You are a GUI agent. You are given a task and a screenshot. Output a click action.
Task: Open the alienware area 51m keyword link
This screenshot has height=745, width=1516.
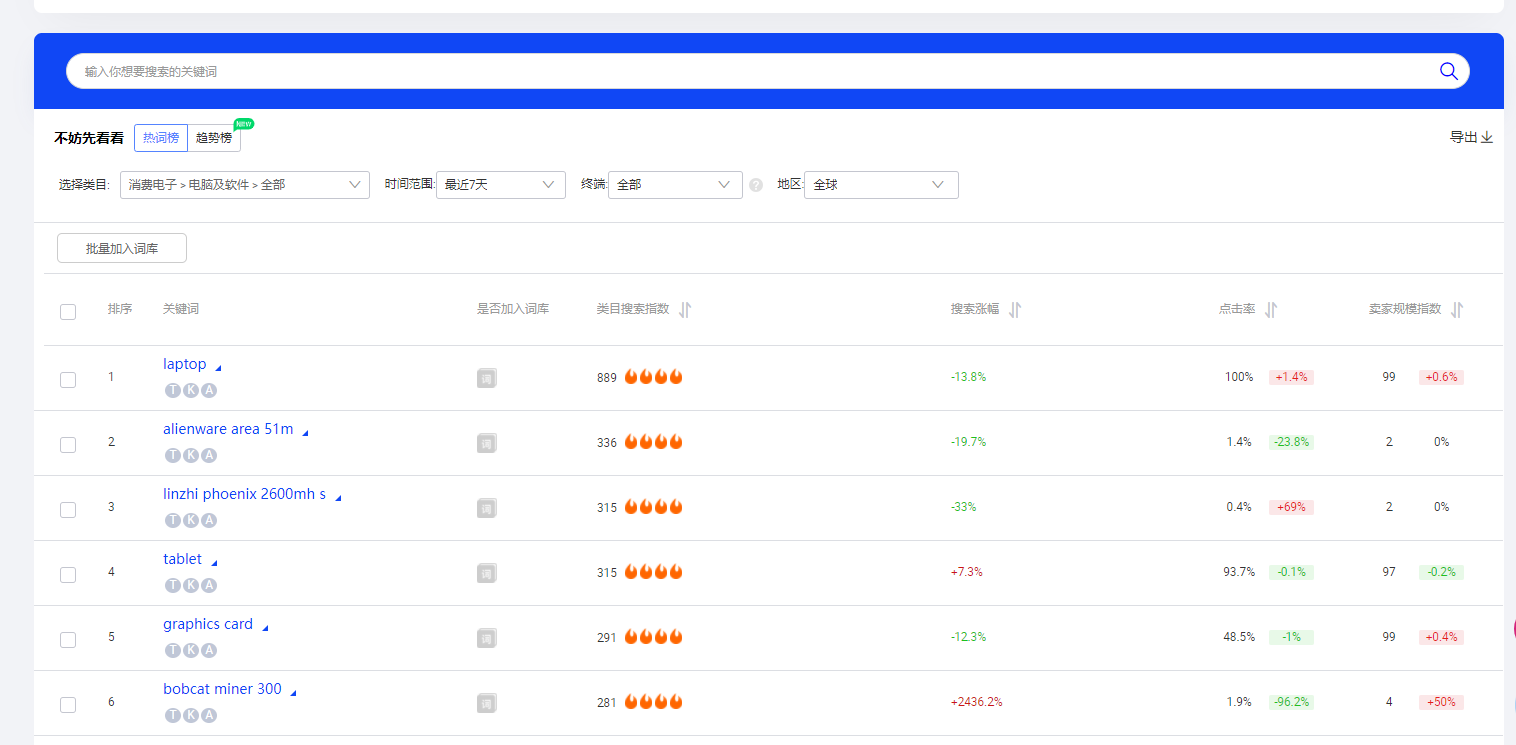[x=228, y=429]
